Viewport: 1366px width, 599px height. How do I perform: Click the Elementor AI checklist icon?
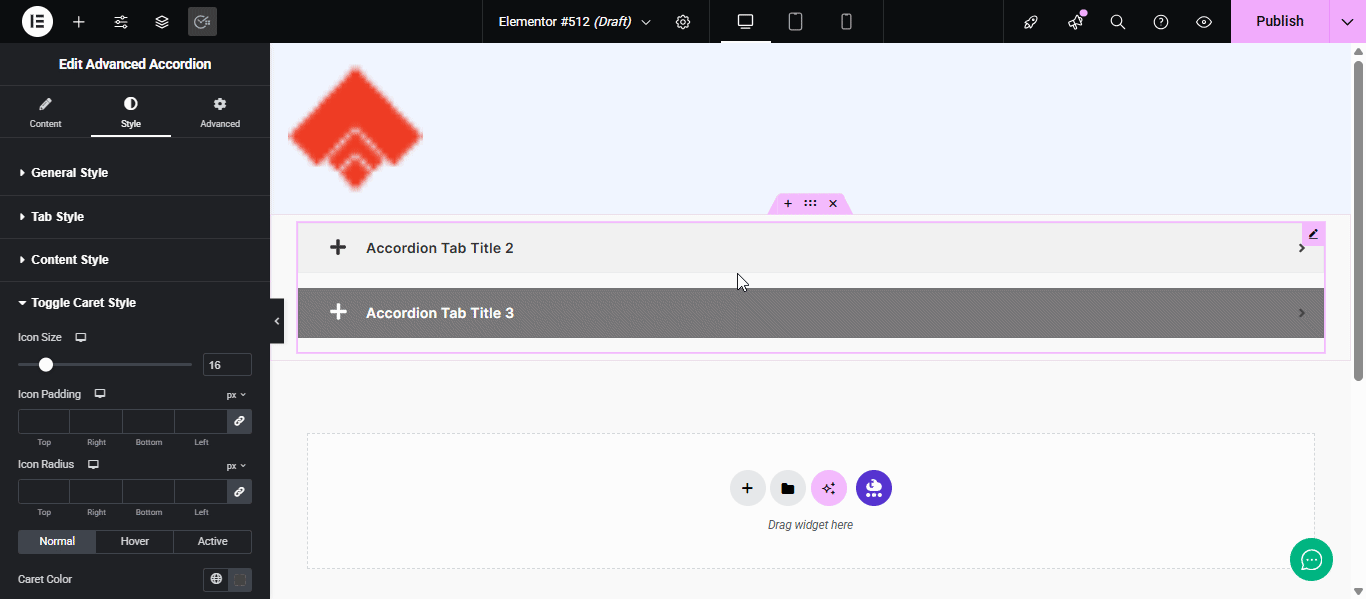point(202,21)
